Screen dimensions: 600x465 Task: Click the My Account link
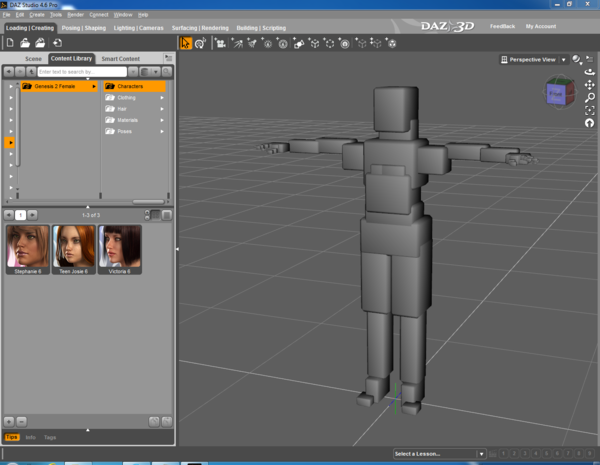click(541, 26)
